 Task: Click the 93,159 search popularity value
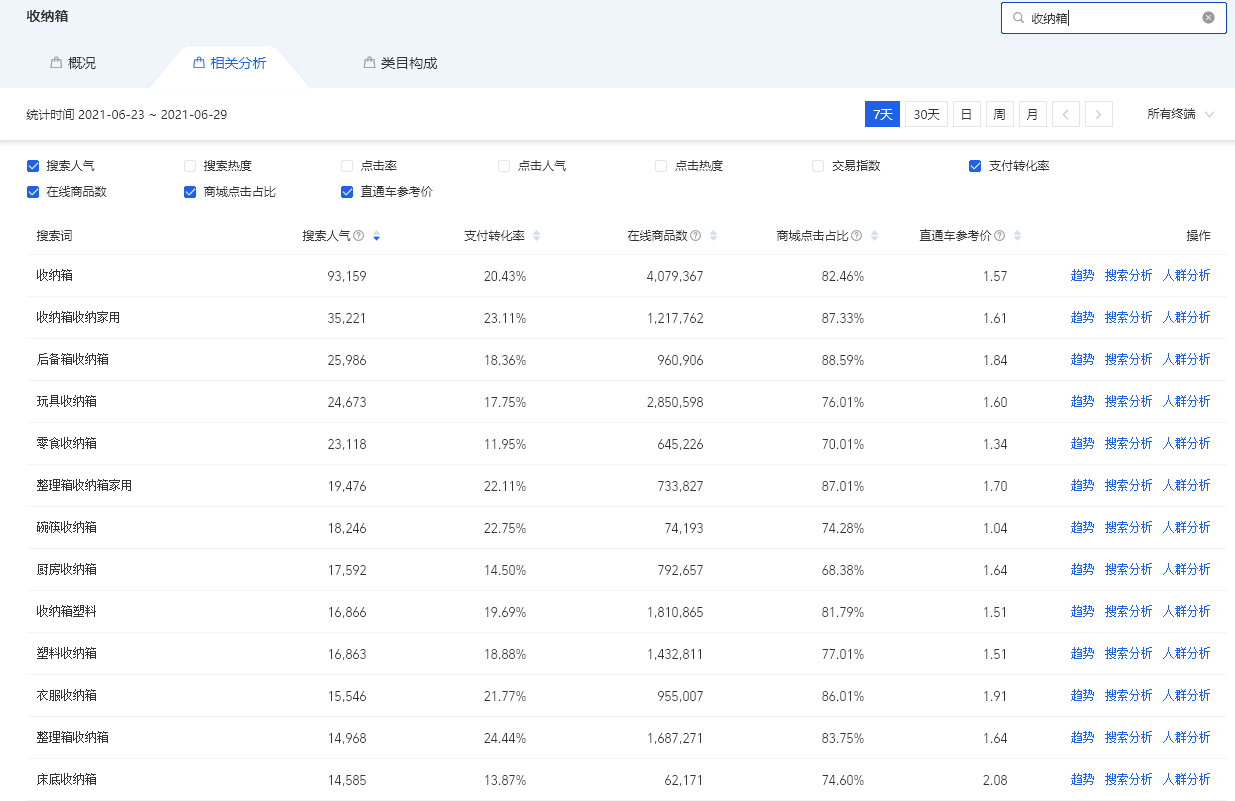pos(347,276)
